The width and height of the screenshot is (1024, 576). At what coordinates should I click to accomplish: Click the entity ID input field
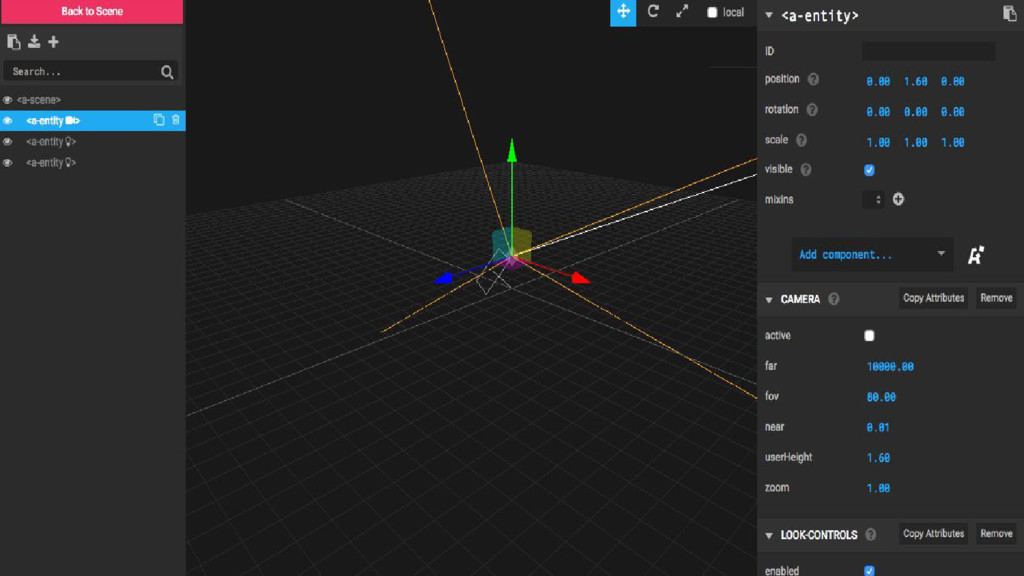click(928, 51)
